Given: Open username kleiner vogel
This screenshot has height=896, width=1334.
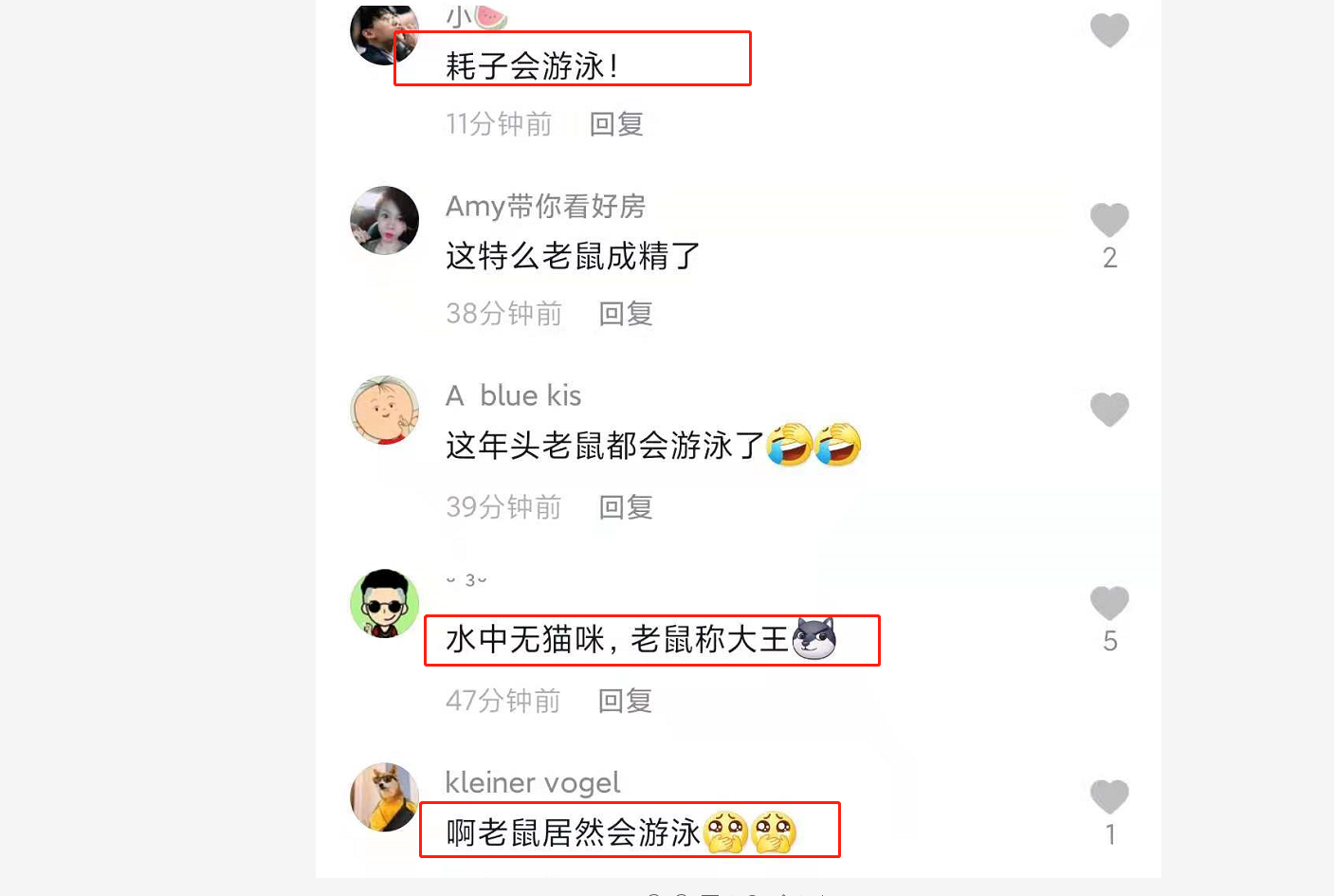Looking at the screenshot, I should 533,782.
